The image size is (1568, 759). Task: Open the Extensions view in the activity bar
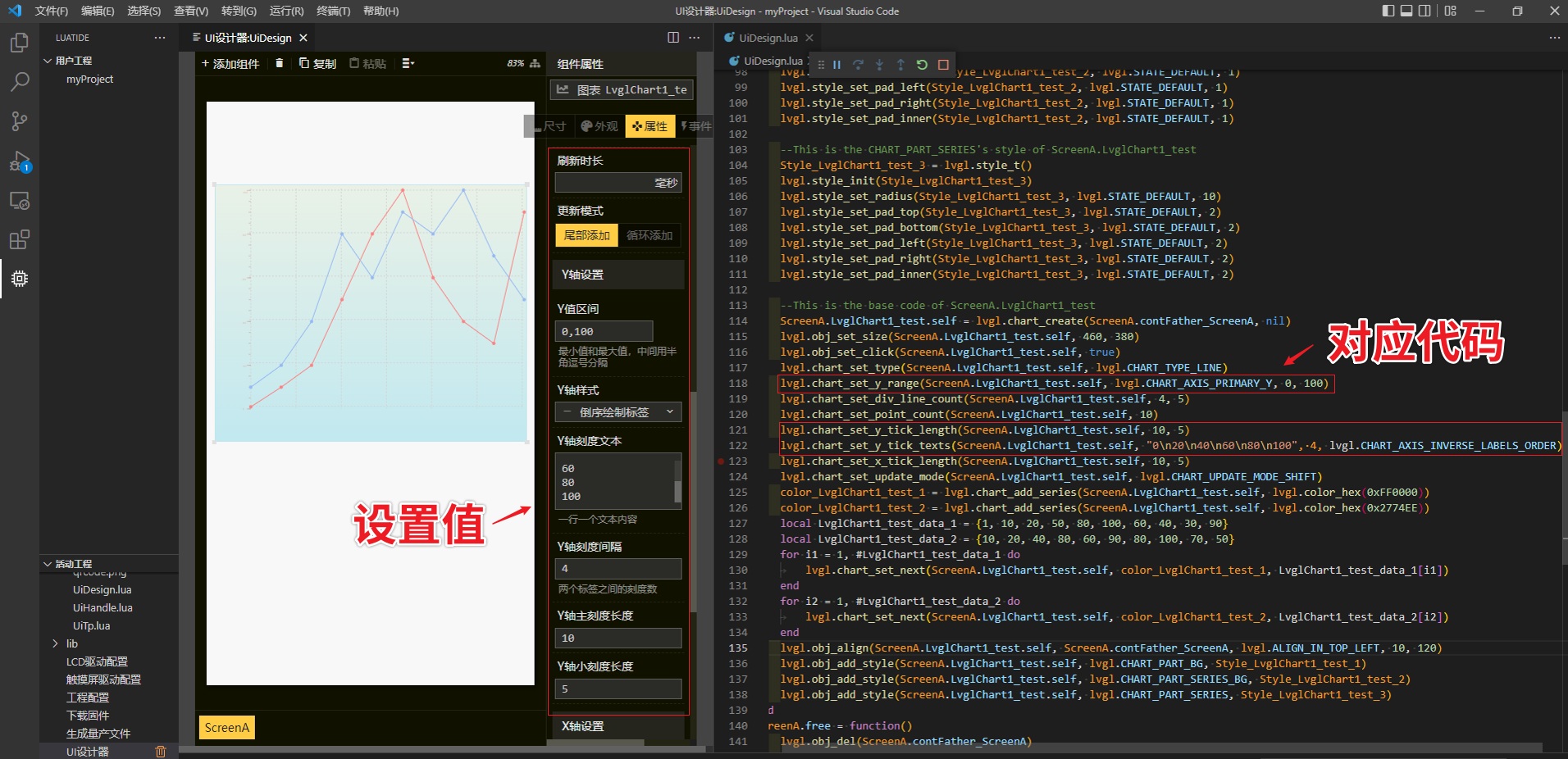point(20,239)
